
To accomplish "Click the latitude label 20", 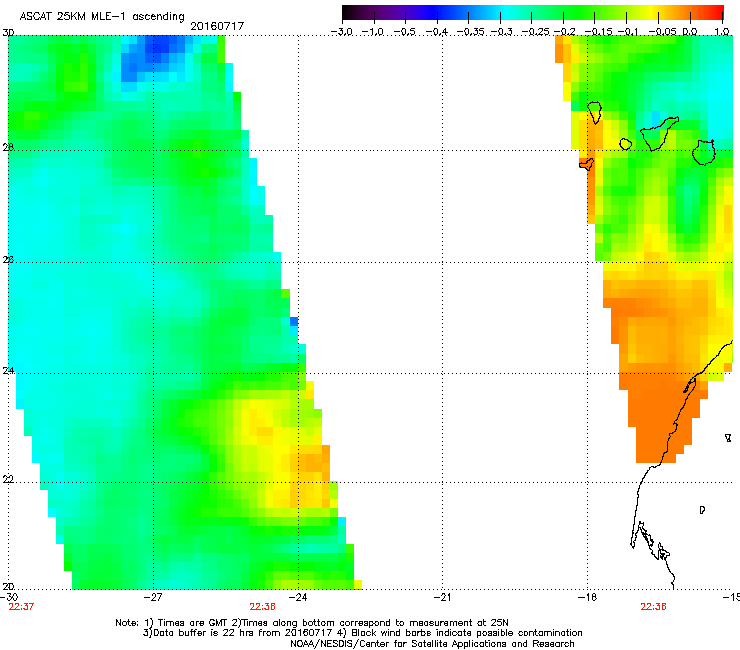I will 8,586.
